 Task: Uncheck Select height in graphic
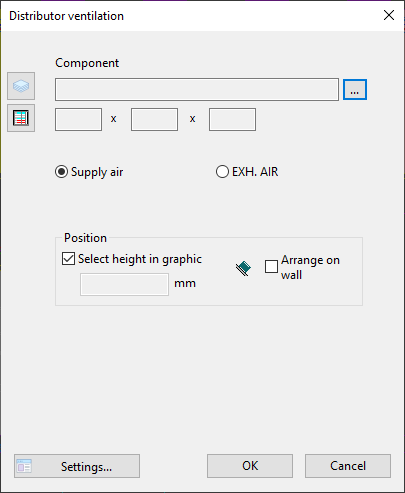point(68,259)
